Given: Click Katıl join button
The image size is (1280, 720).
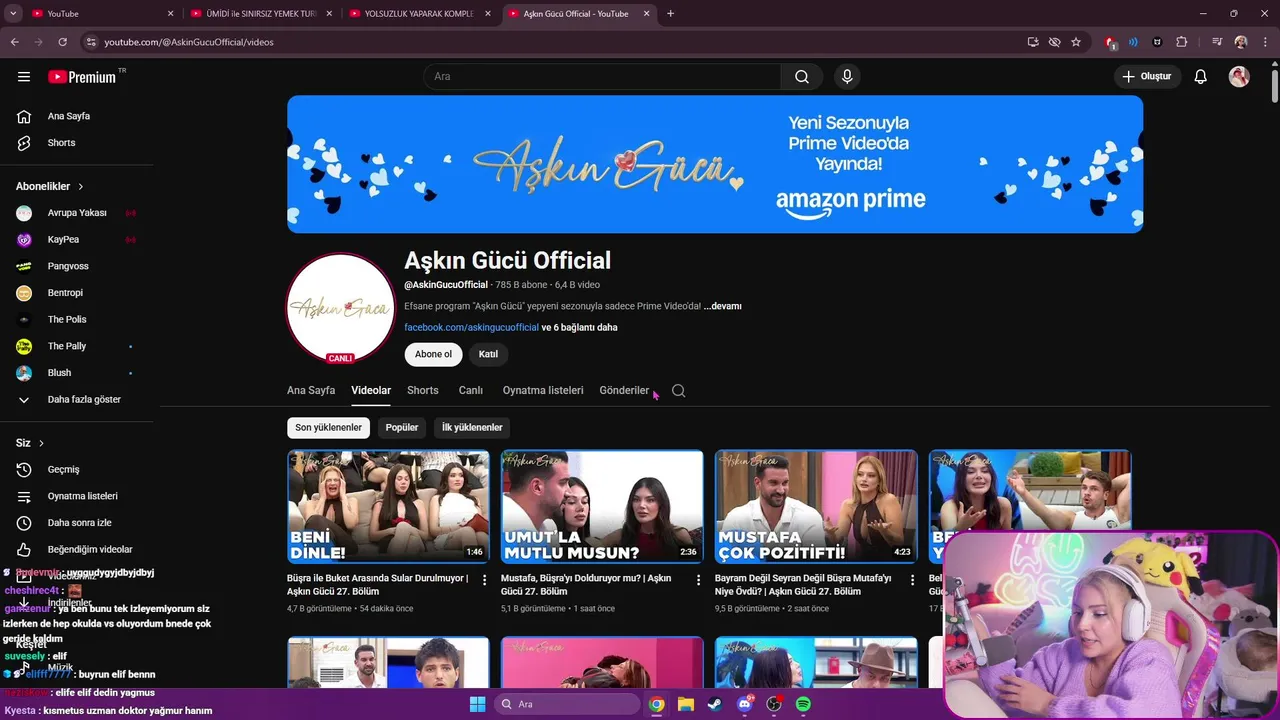Looking at the screenshot, I should point(488,354).
